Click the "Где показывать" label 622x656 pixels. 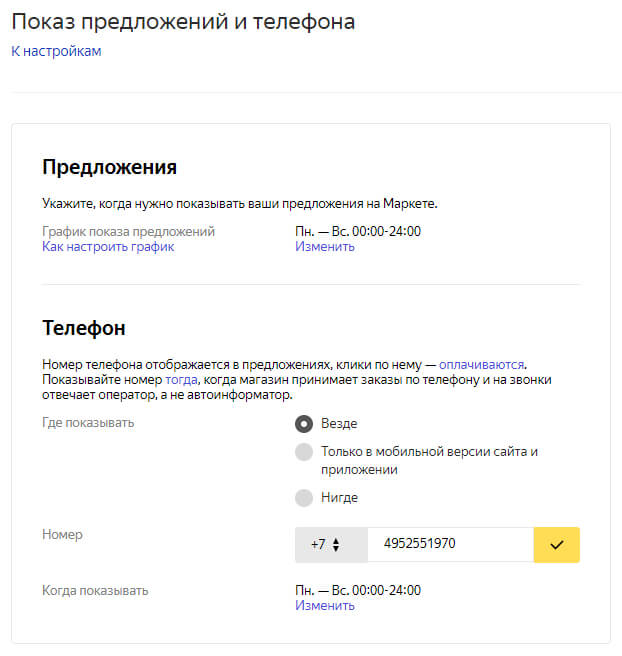[88, 423]
